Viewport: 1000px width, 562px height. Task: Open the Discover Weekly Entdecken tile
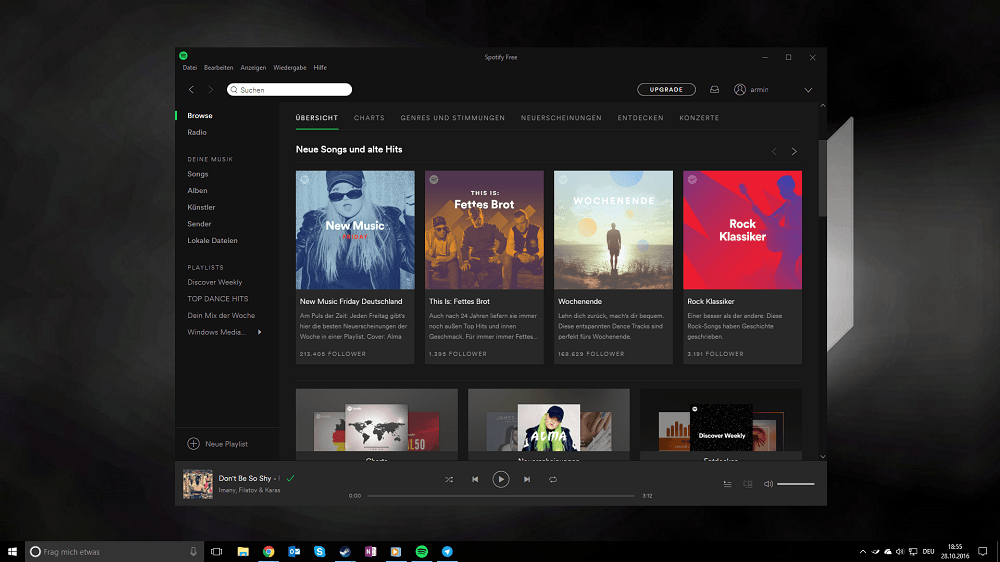(x=721, y=424)
